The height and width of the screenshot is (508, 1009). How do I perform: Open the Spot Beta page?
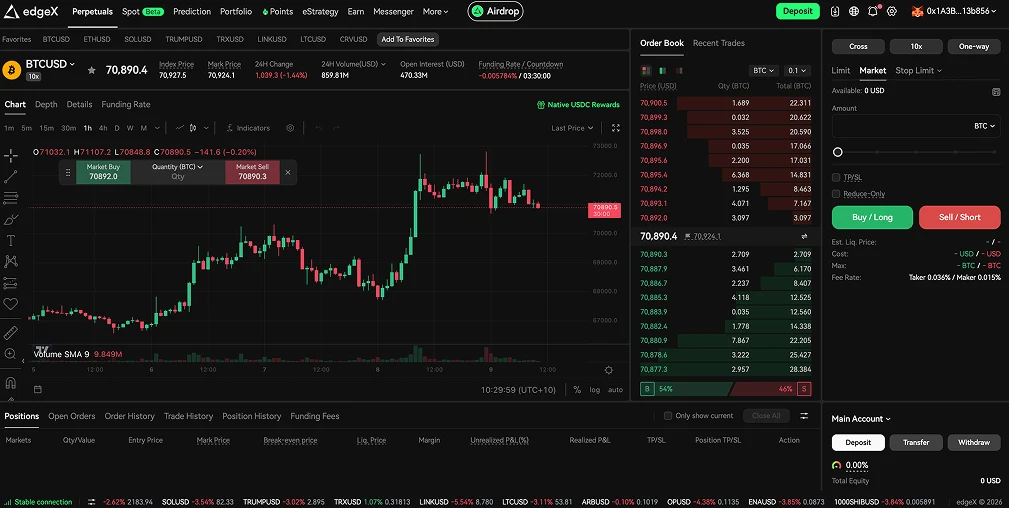pyautogui.click(x=143, y=12)
